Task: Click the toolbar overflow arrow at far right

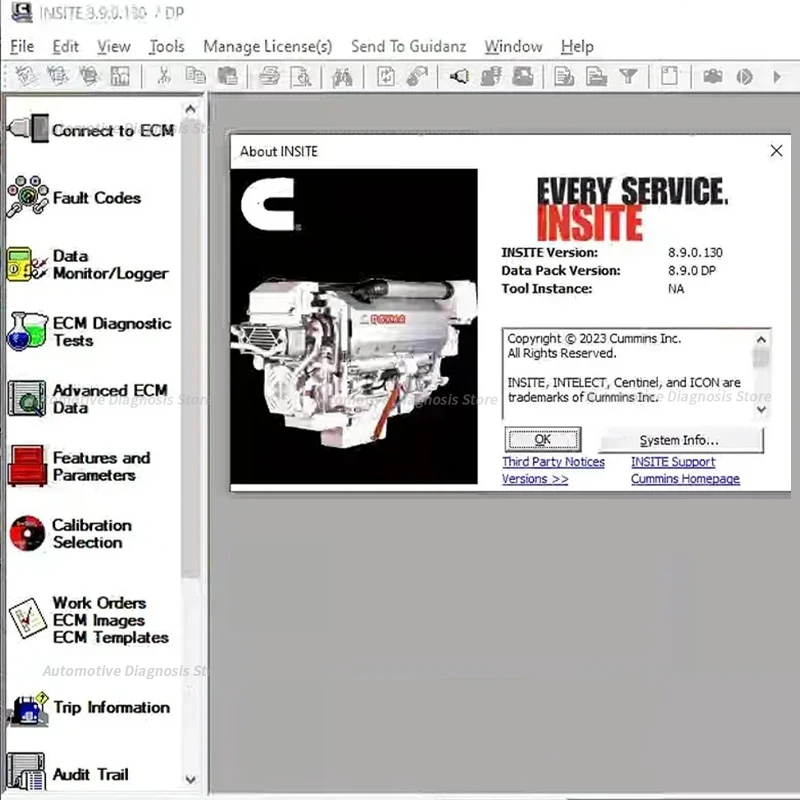Action: [777, 77]
